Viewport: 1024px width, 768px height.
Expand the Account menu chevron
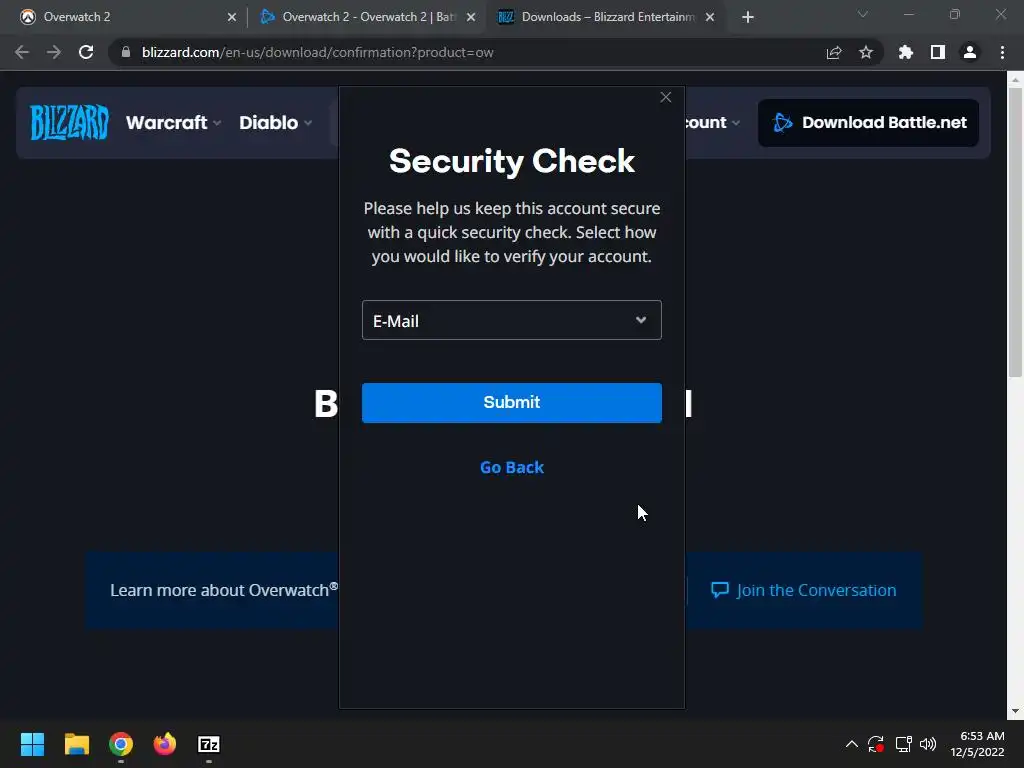pyautogui.click(x=736, y=123)
